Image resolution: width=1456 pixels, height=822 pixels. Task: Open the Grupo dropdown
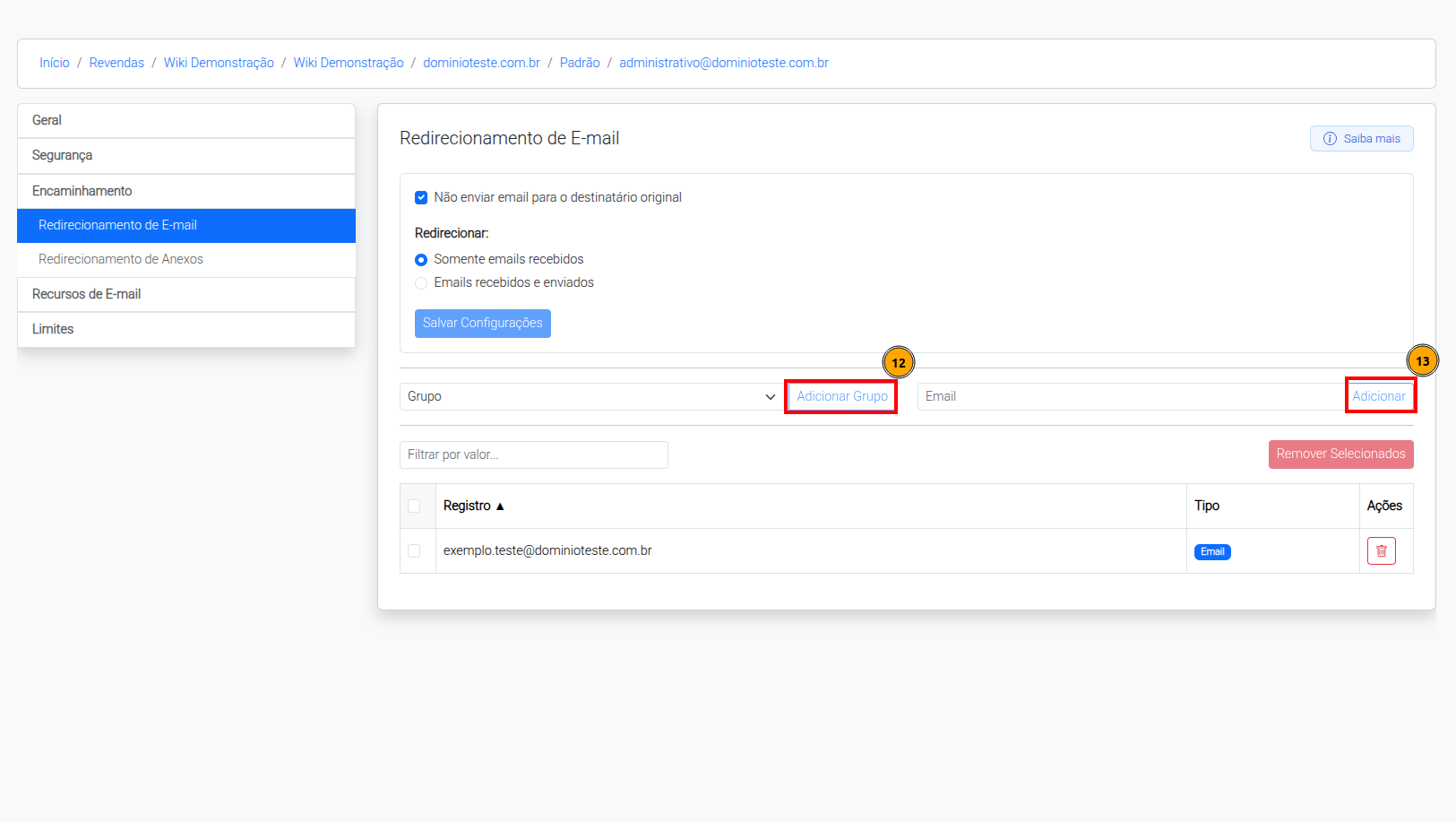coord(590,396)
